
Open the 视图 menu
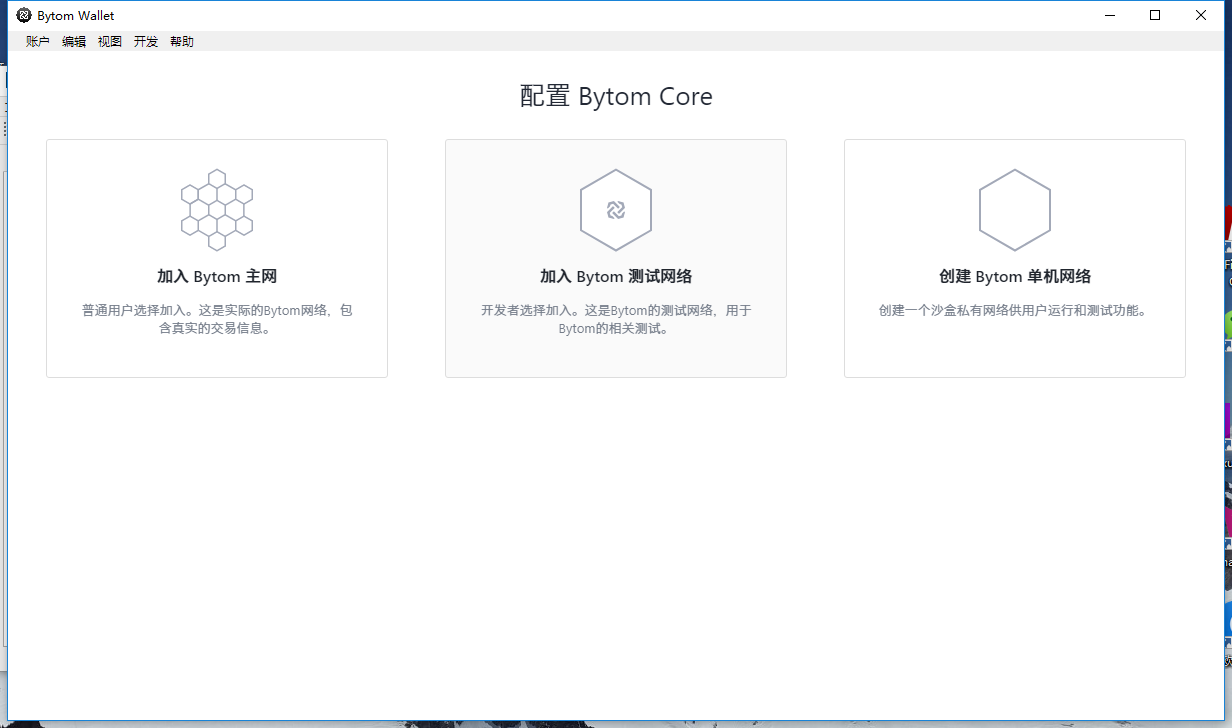coord(110,41)
